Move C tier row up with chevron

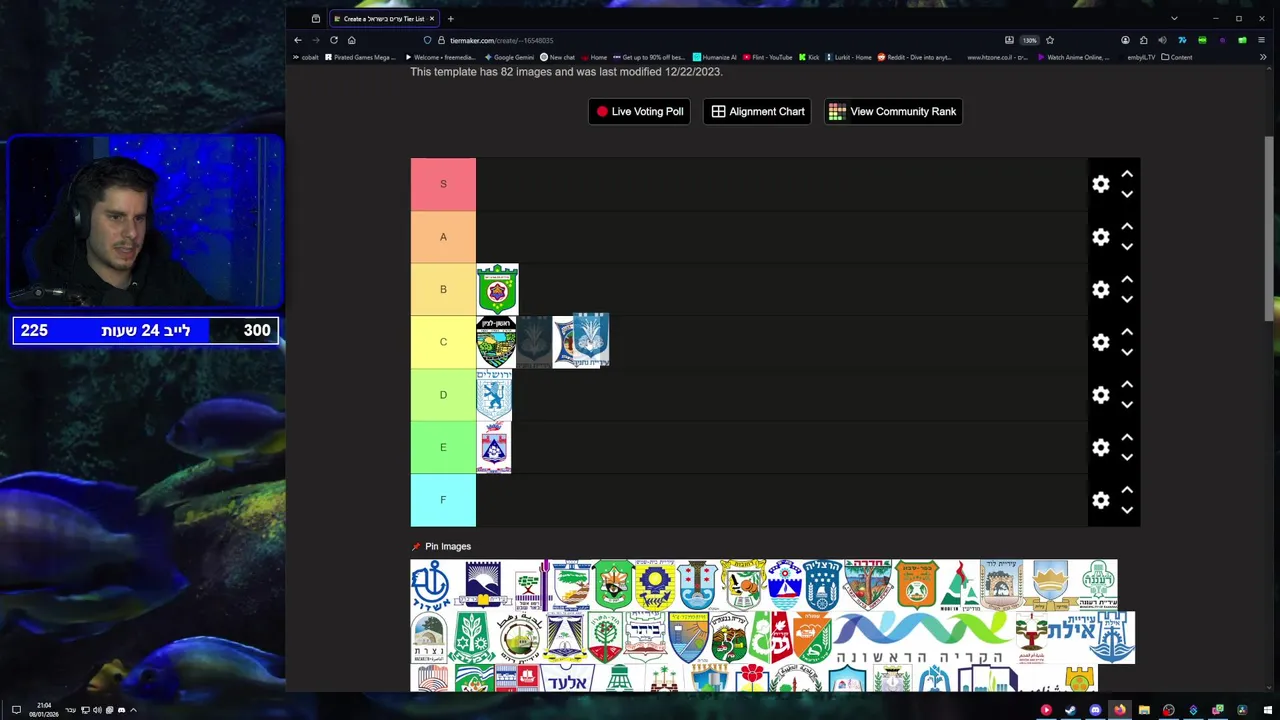pos(1127,332)
